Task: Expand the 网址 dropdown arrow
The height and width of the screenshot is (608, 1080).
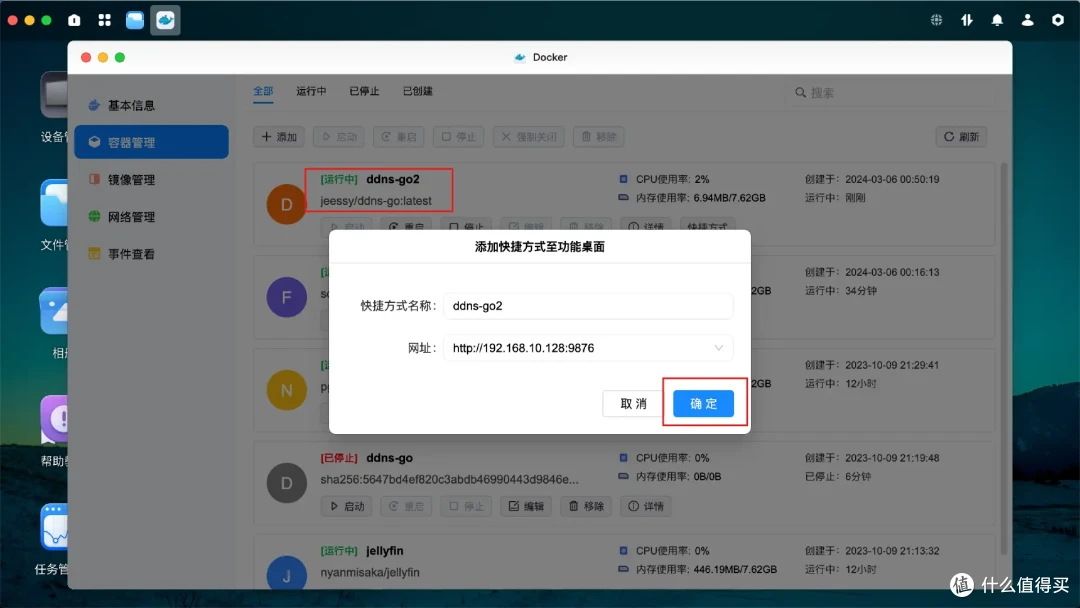Action: click(718, 348)
